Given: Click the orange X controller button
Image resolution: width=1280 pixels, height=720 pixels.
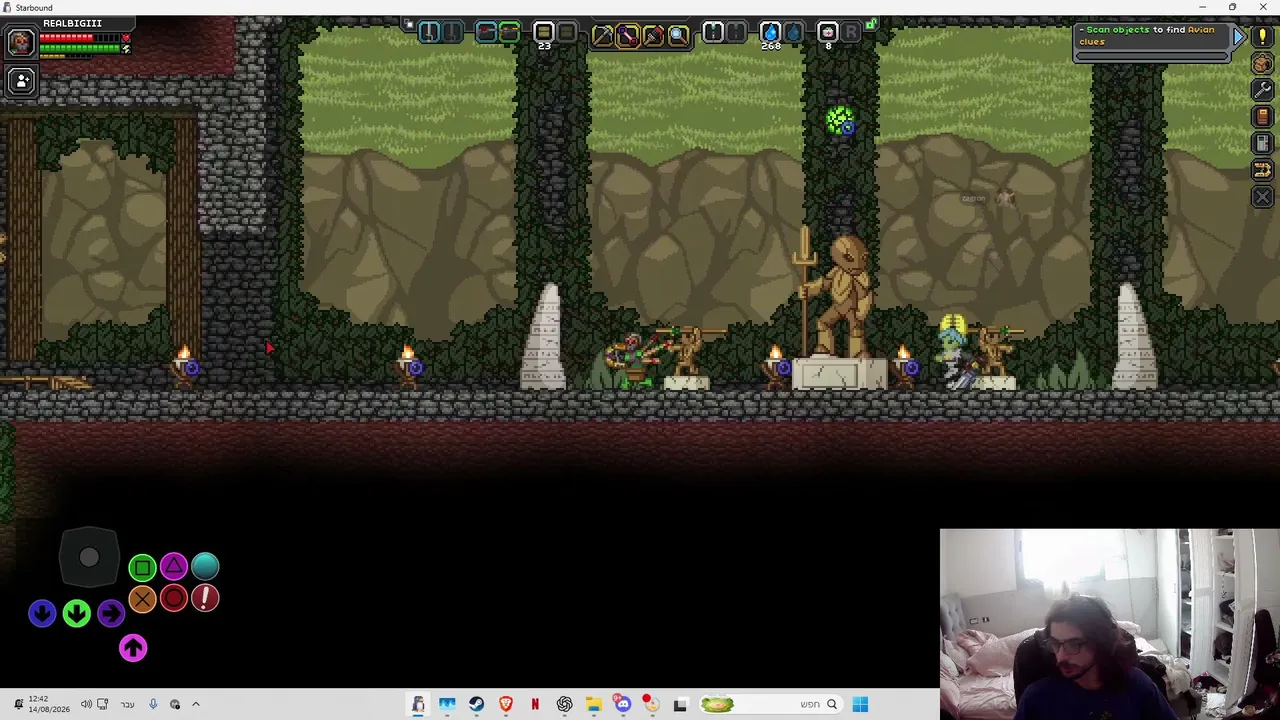Looking at the screenshot, I should (x=142, y=599).
